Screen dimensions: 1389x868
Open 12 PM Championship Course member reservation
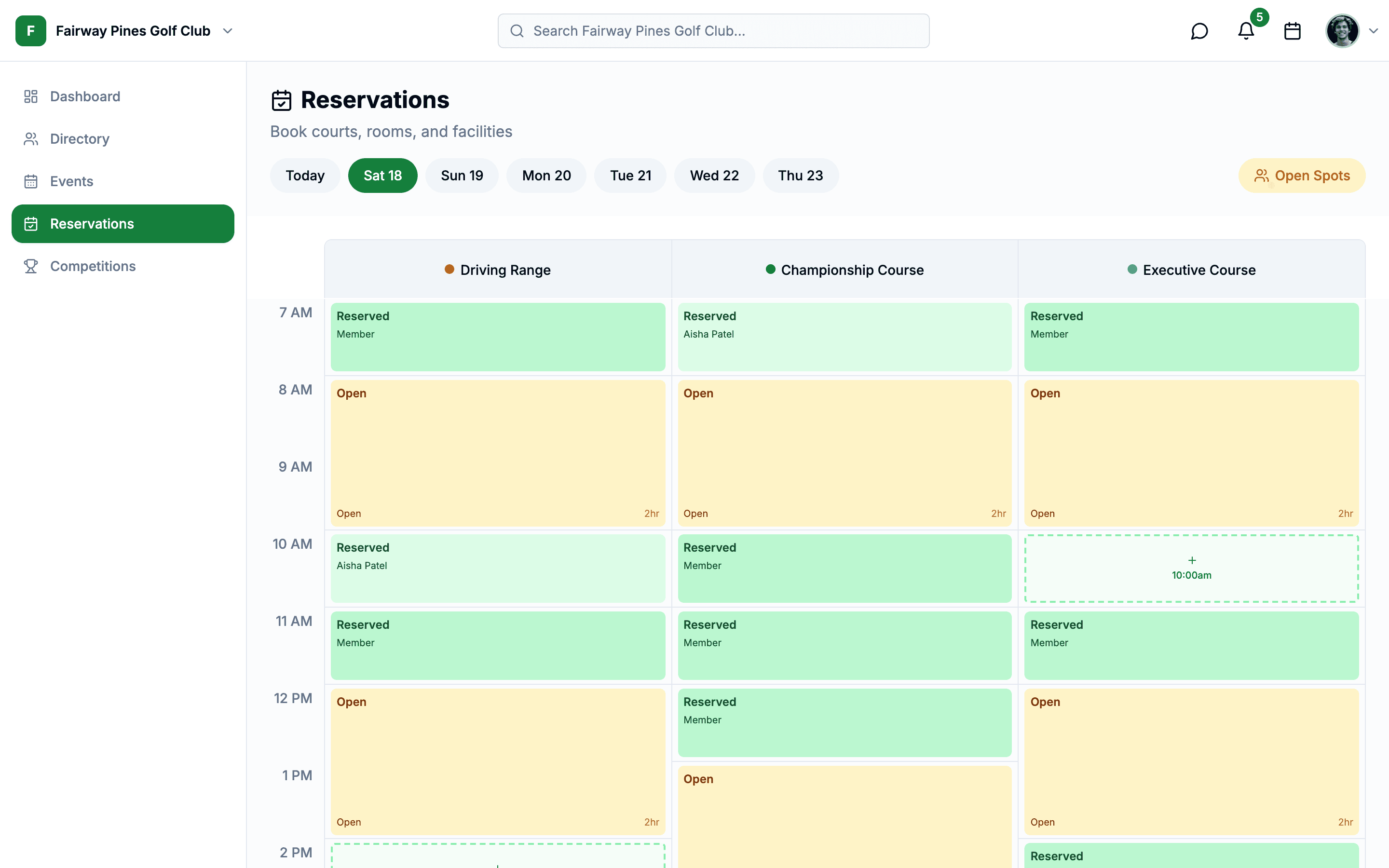point(844,723)
